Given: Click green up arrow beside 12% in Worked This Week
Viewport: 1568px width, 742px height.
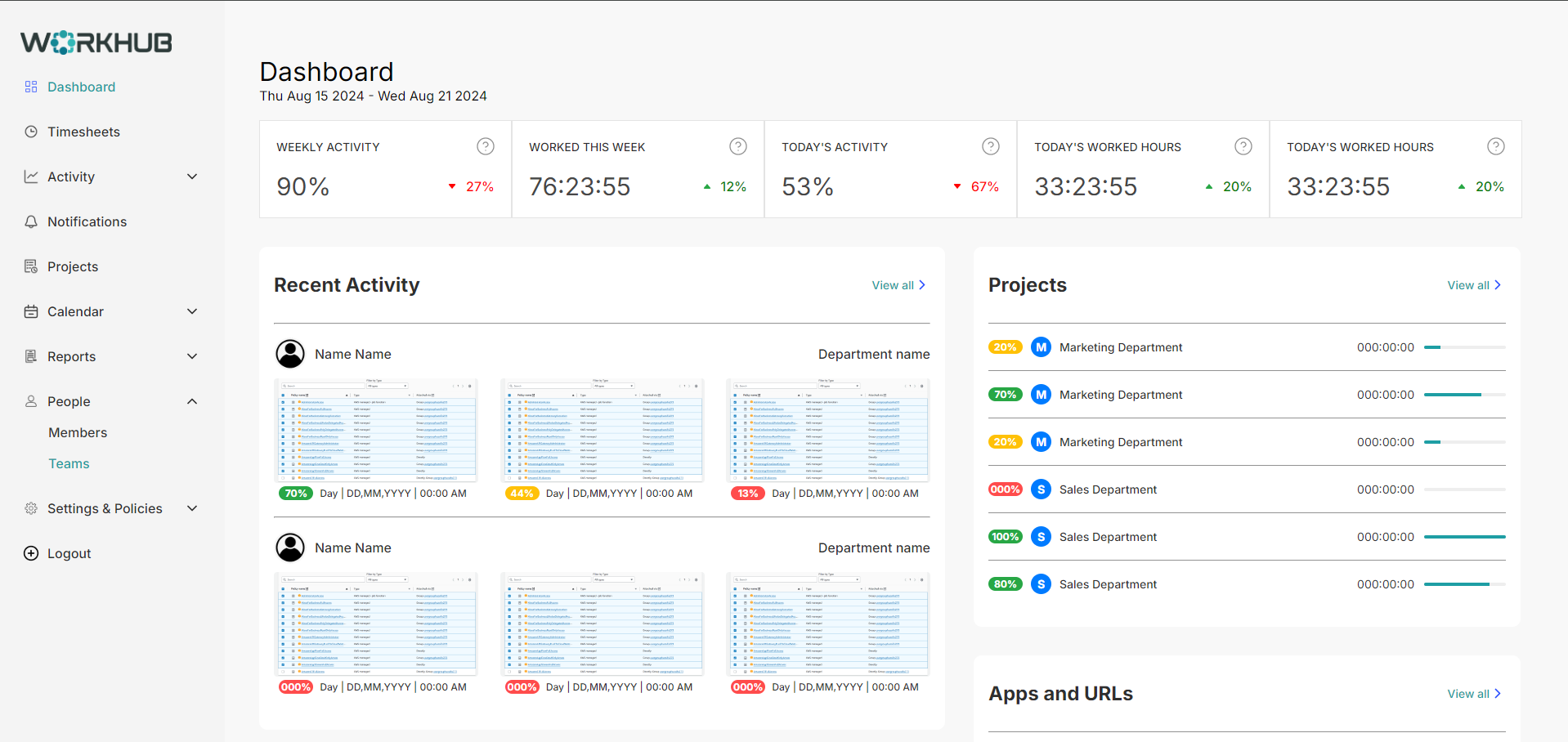Looking at the screenshot, I should pyautogui.click(x=707, y=187).
